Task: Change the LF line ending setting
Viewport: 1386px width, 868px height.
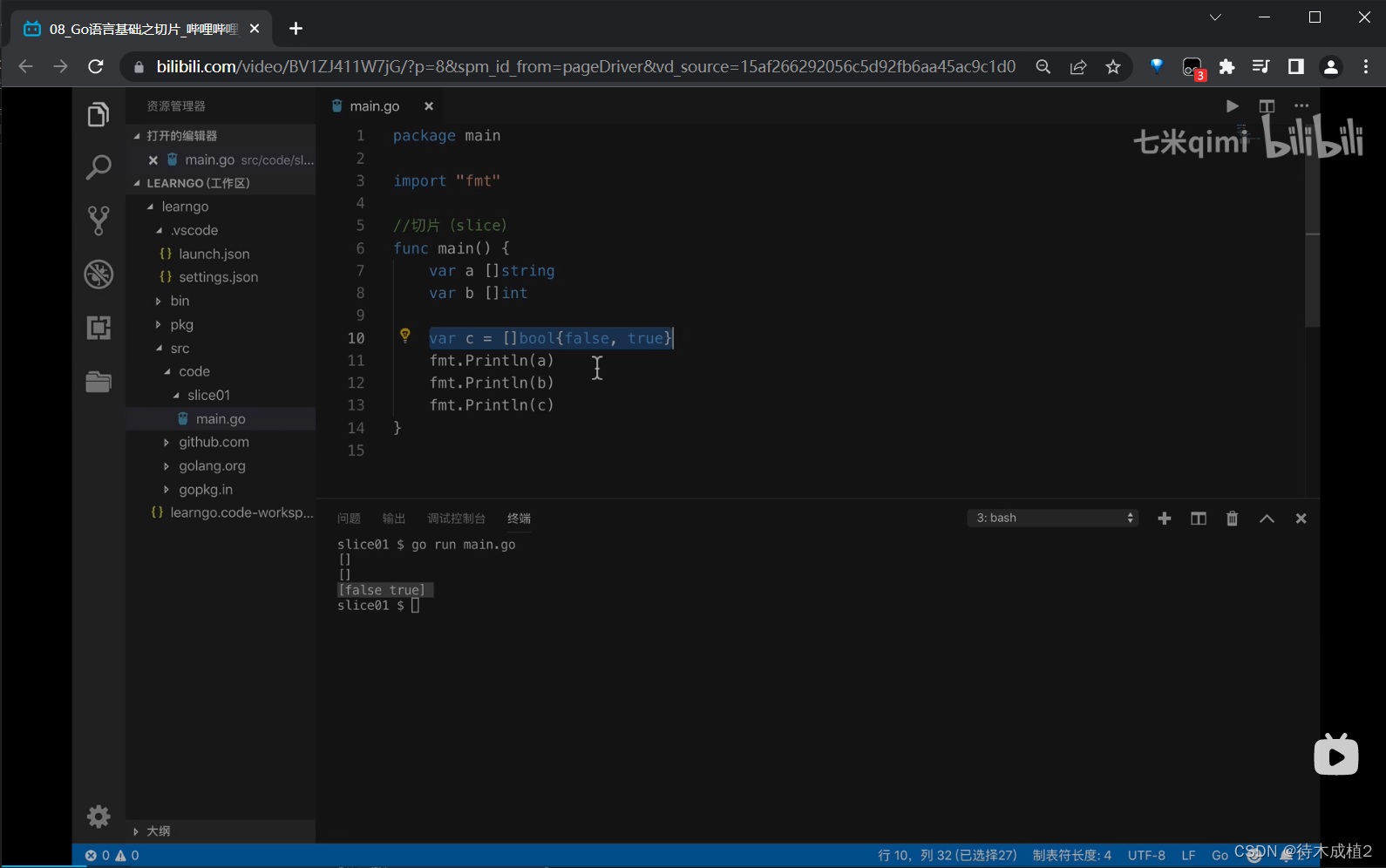Action: (x=1188, y=856)
